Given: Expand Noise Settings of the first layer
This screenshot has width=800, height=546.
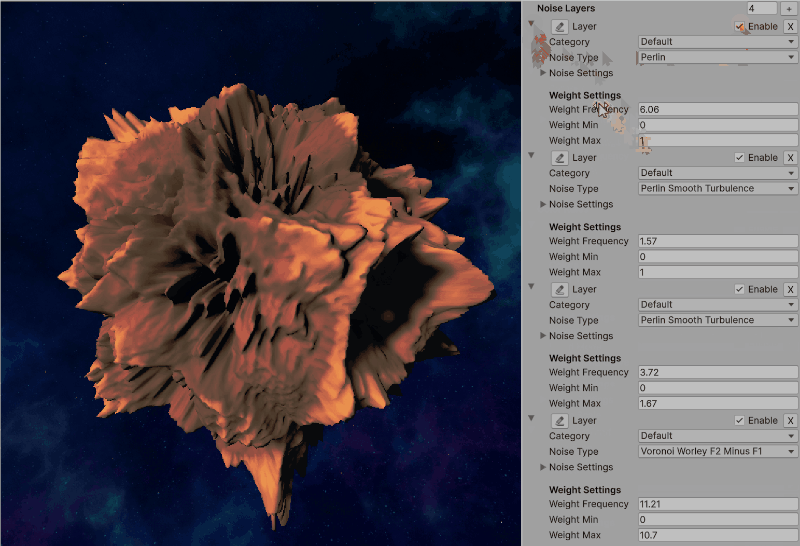Looking at the screenshot, I should click(543, 73).
